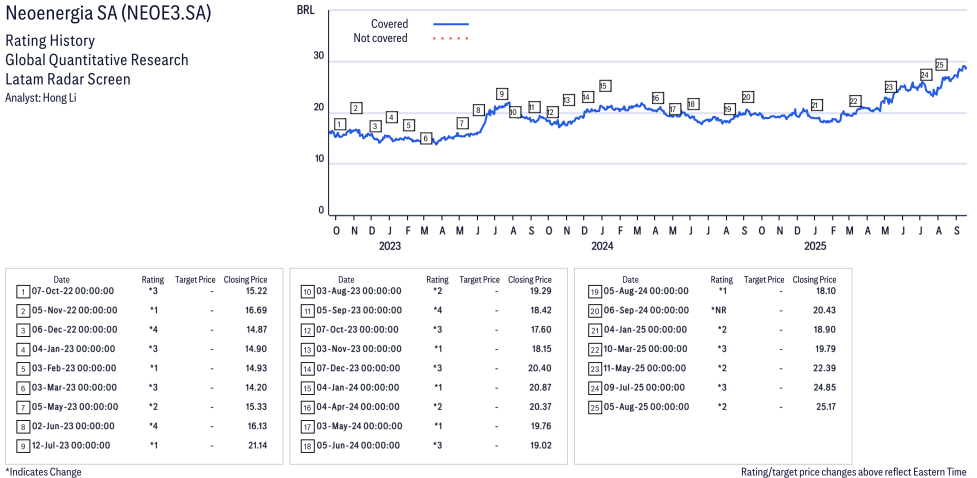Viewport: 977px width, 478px height.
Task: Click chart marker 15 above the price line
Action: pyautogui.click(x=604, y=86)
